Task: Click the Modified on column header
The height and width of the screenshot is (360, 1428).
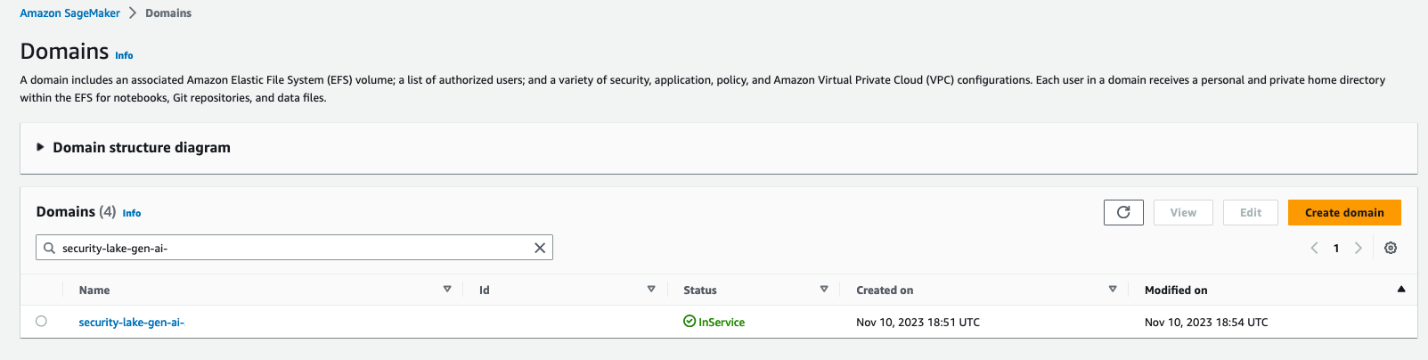Action: tap(1176, 290)
